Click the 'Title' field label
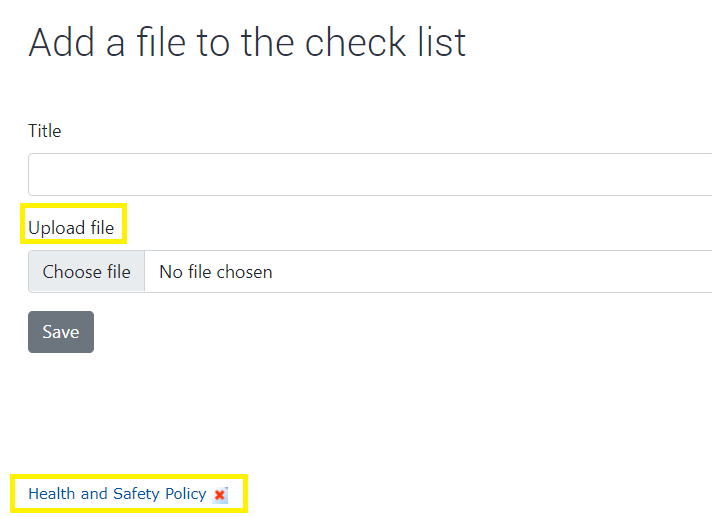The width and height of the screenshot is (714, 517). (45, 131)
